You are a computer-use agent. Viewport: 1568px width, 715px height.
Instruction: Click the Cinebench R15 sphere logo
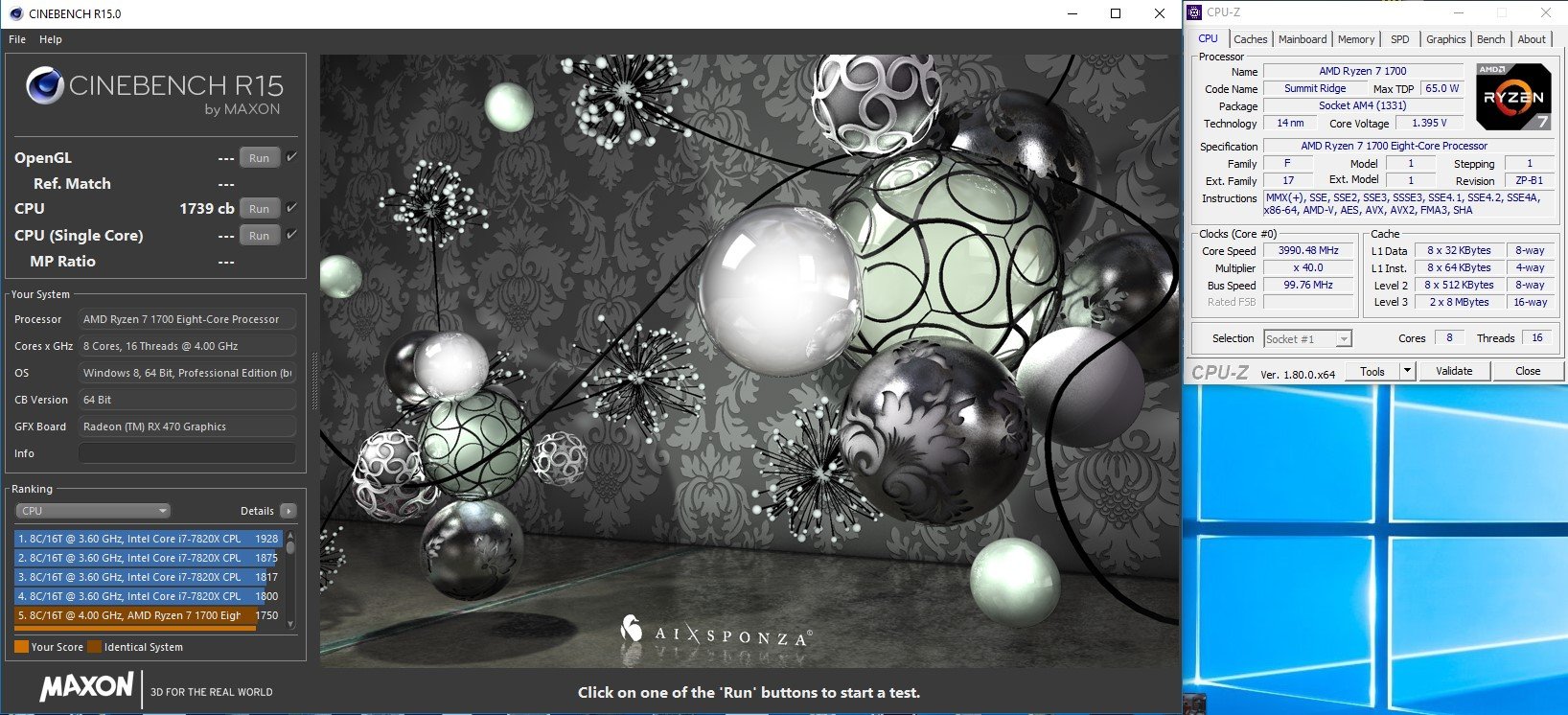coord(45,85)
